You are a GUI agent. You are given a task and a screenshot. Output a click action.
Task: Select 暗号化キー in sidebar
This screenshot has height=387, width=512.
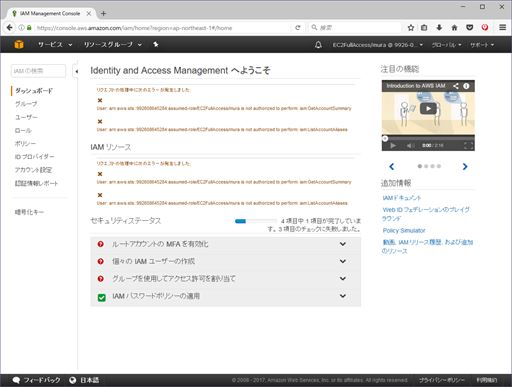point(29,212)
